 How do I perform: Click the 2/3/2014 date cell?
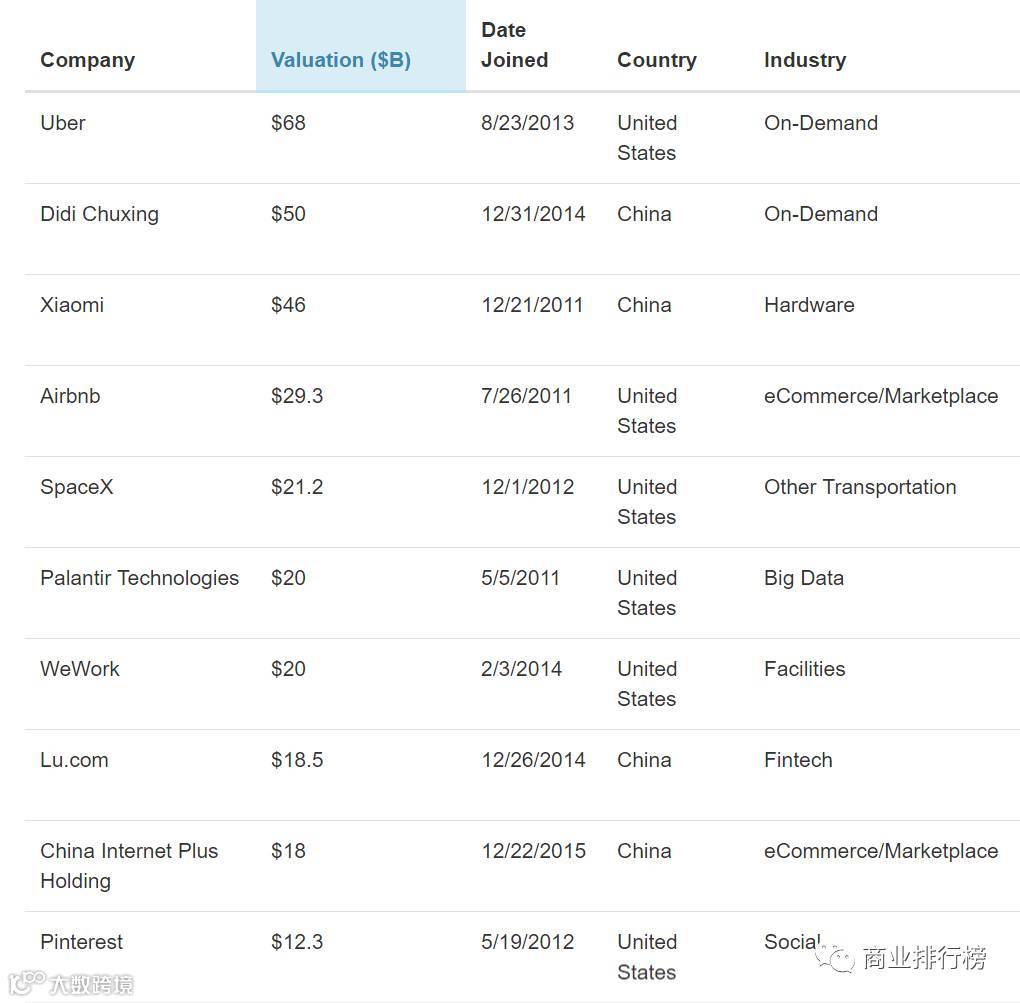click(x=522, y=669)
